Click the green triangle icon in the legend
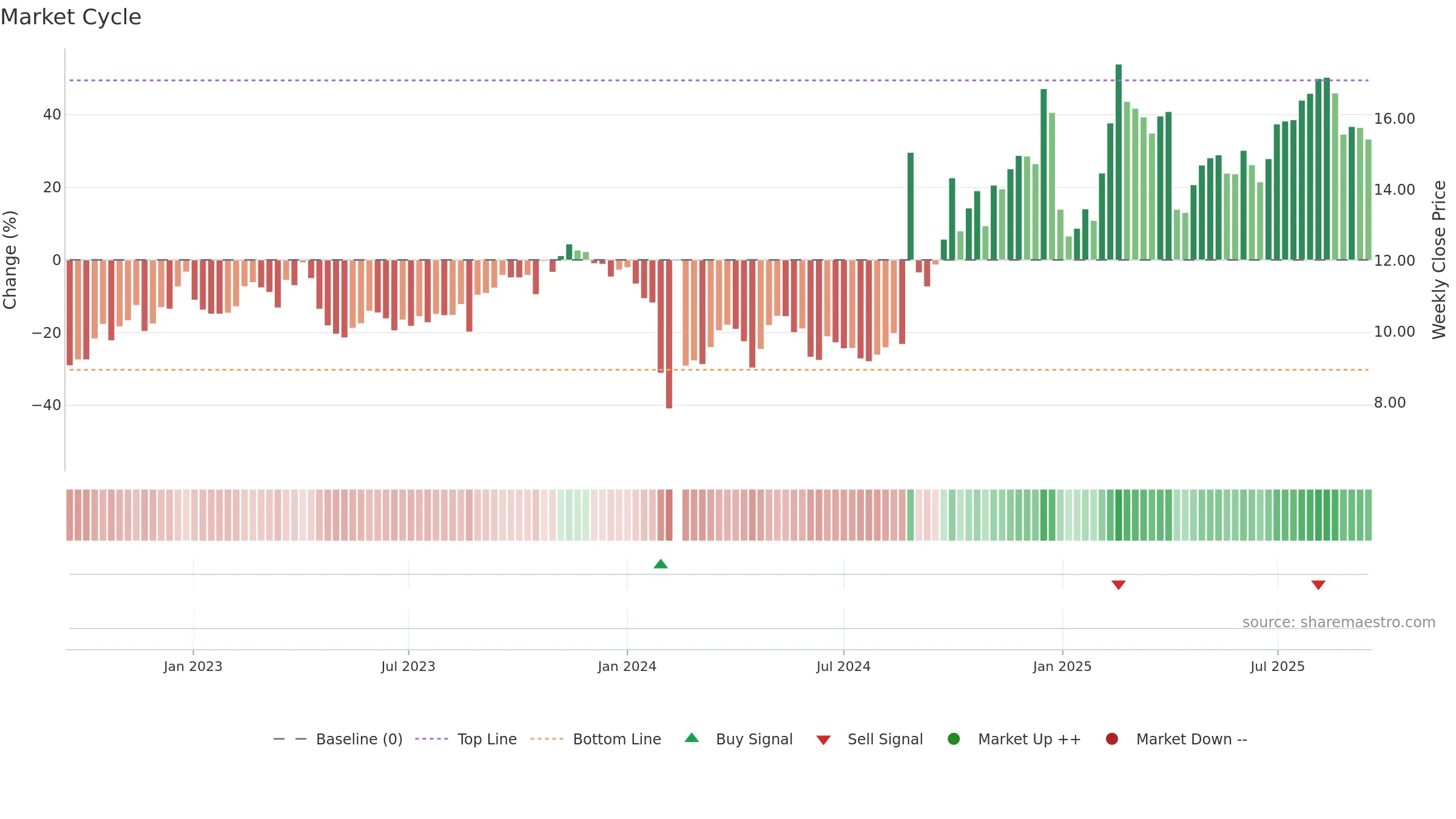 (x=692, y=738)
